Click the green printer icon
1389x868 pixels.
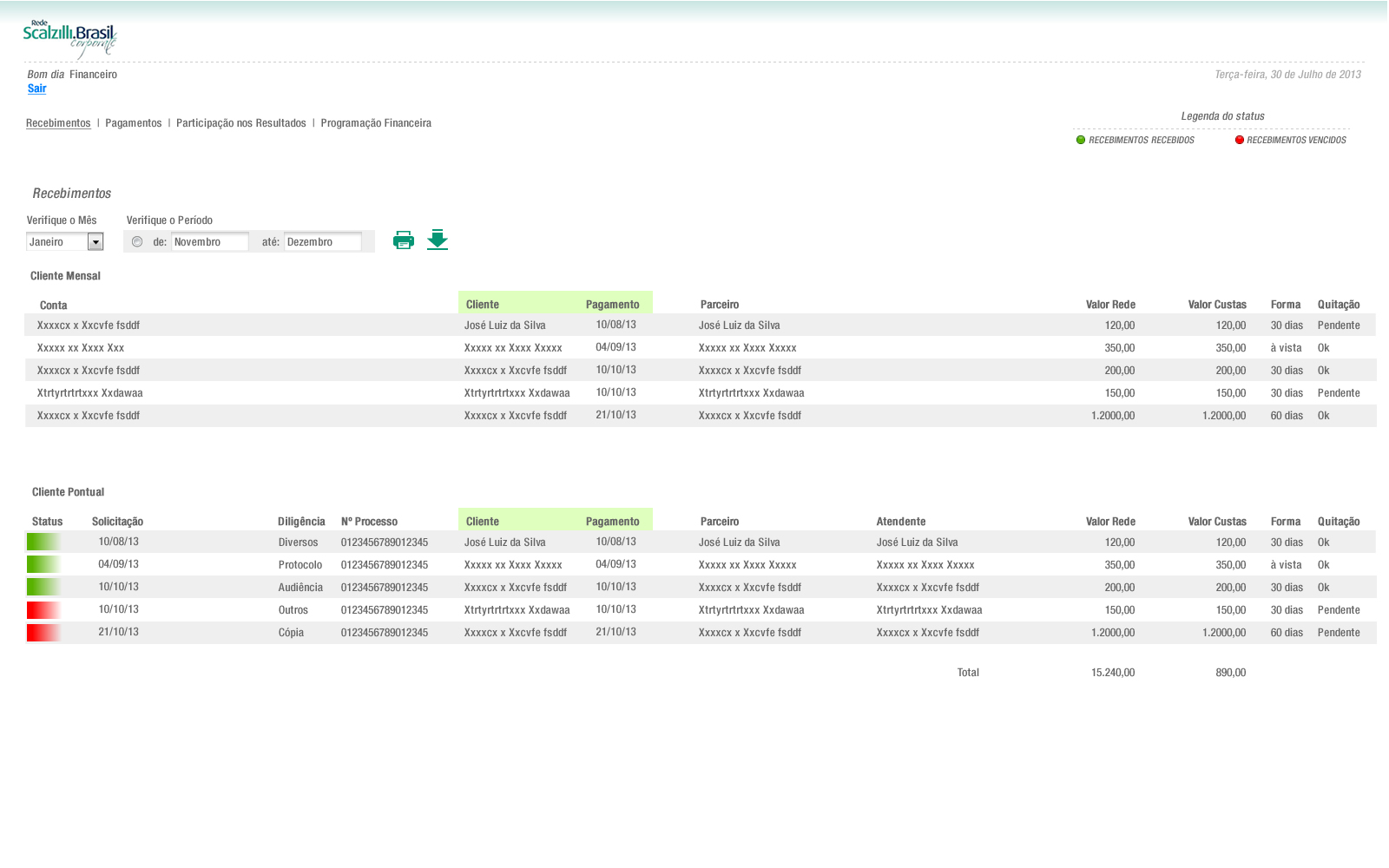(x=404, y=240)
